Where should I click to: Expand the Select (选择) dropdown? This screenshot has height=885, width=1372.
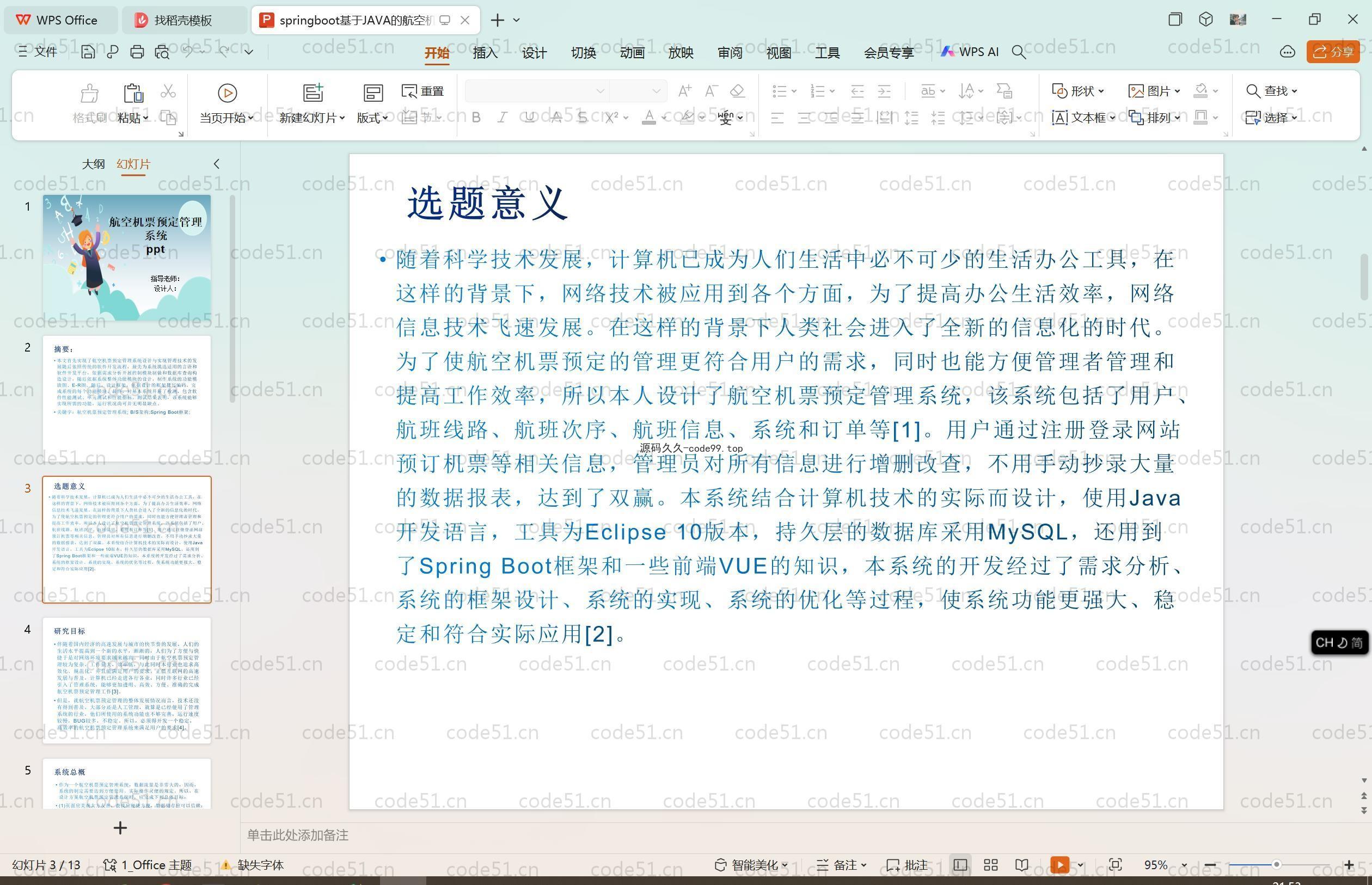[x=1294, y=118]
